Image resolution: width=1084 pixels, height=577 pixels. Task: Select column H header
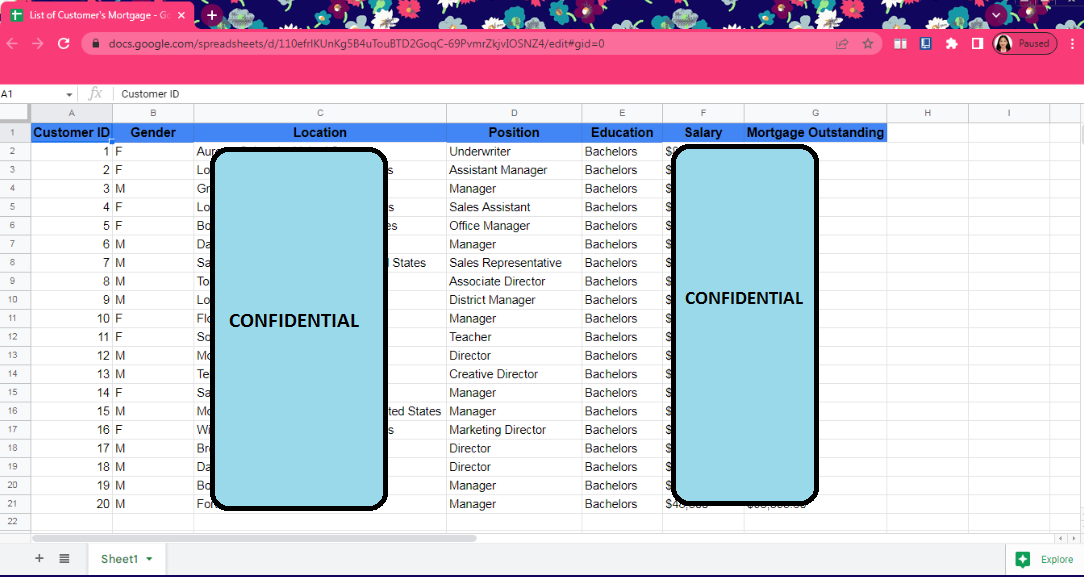click(927, 113)
